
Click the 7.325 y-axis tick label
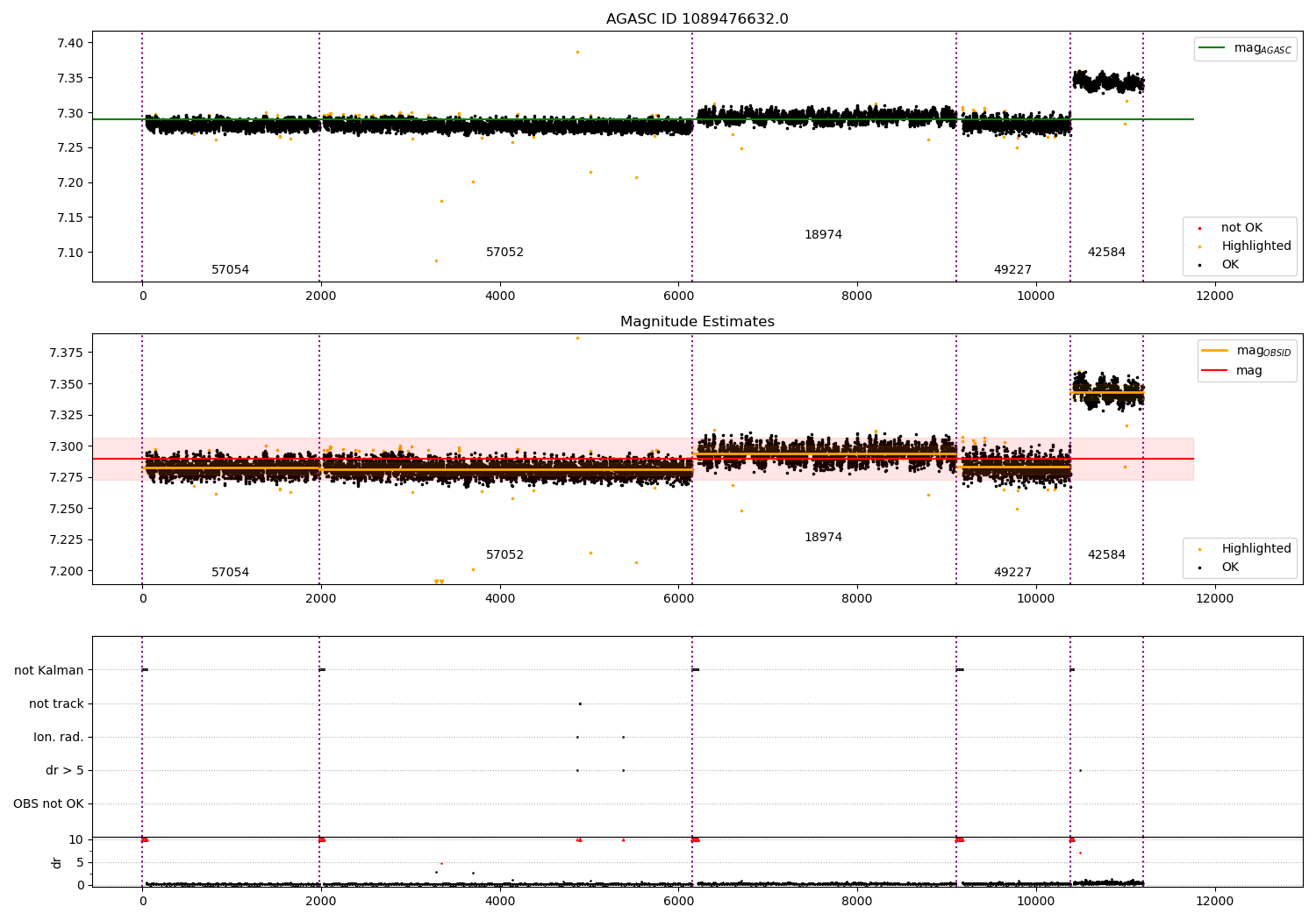(66, 415)
